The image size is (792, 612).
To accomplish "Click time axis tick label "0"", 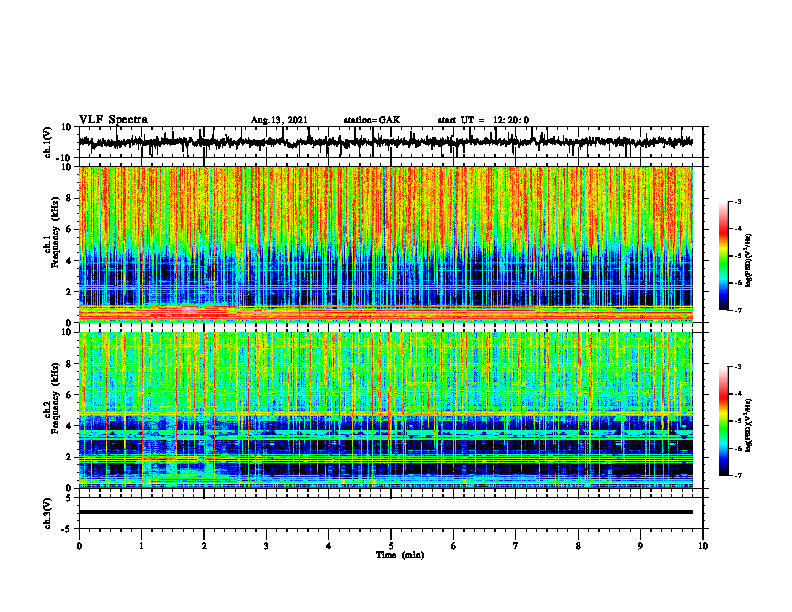I will tap(79, 546).
